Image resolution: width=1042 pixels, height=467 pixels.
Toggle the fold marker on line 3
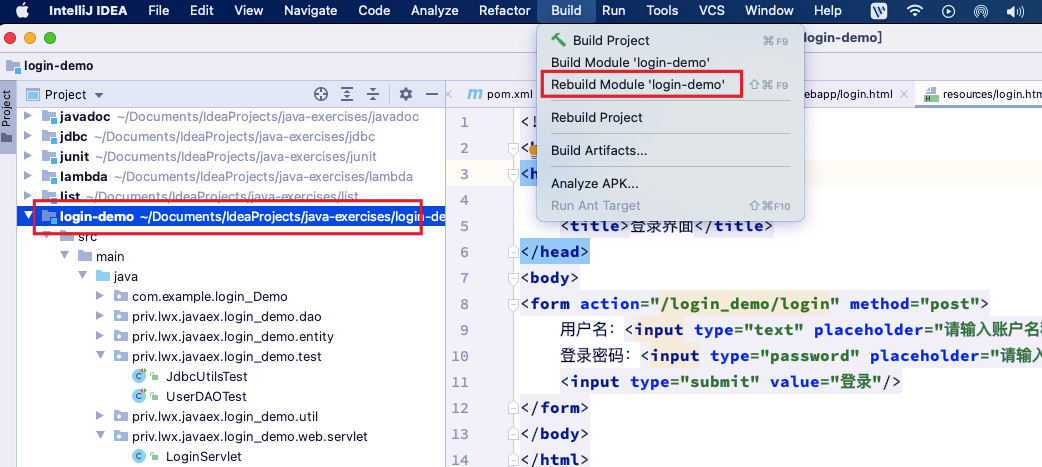513,174
